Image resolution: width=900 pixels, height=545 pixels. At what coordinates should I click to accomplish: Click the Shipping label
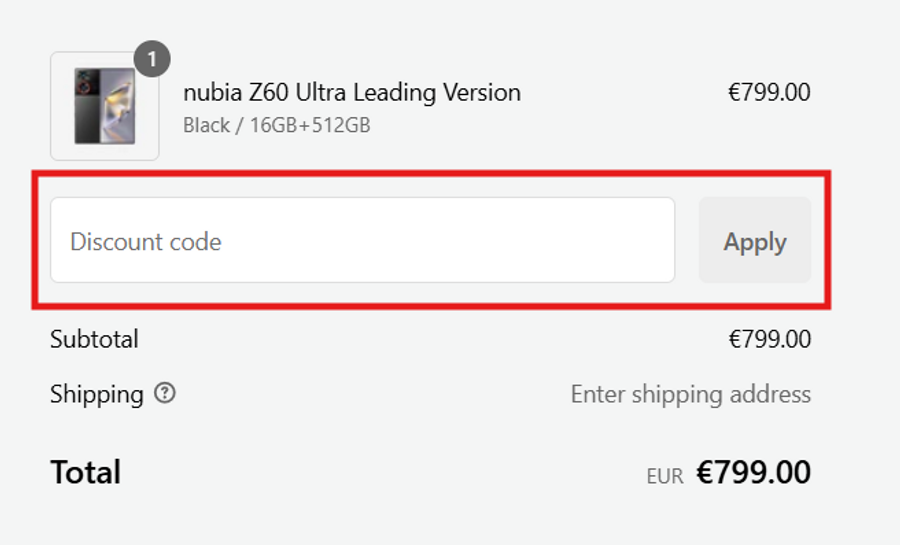[x=96, y=394]
